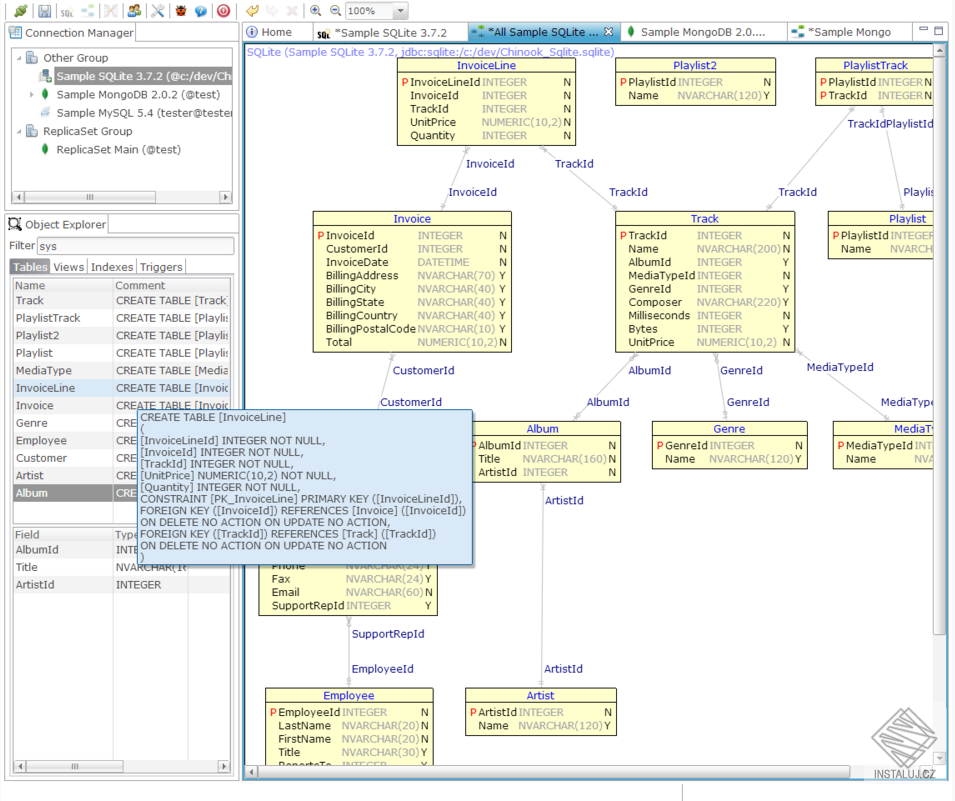Click the red power exit icon
955x801 pixels.
pyautogui.click(x=224, y=10)
